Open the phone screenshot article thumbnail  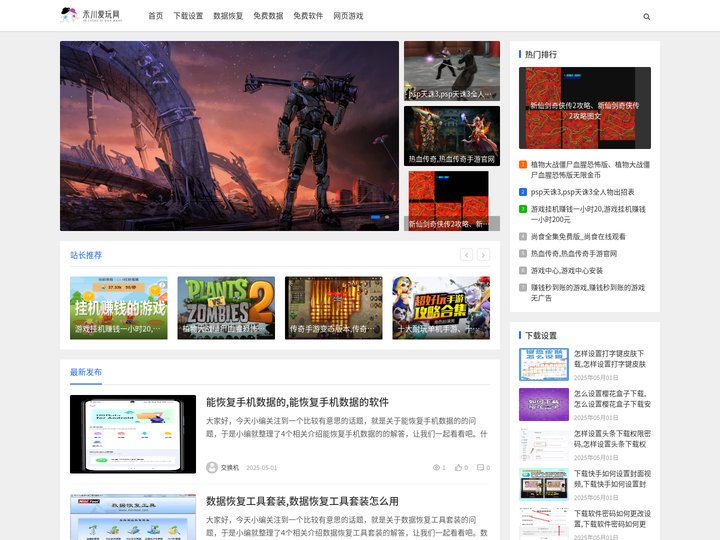click(x=133, y=434)
